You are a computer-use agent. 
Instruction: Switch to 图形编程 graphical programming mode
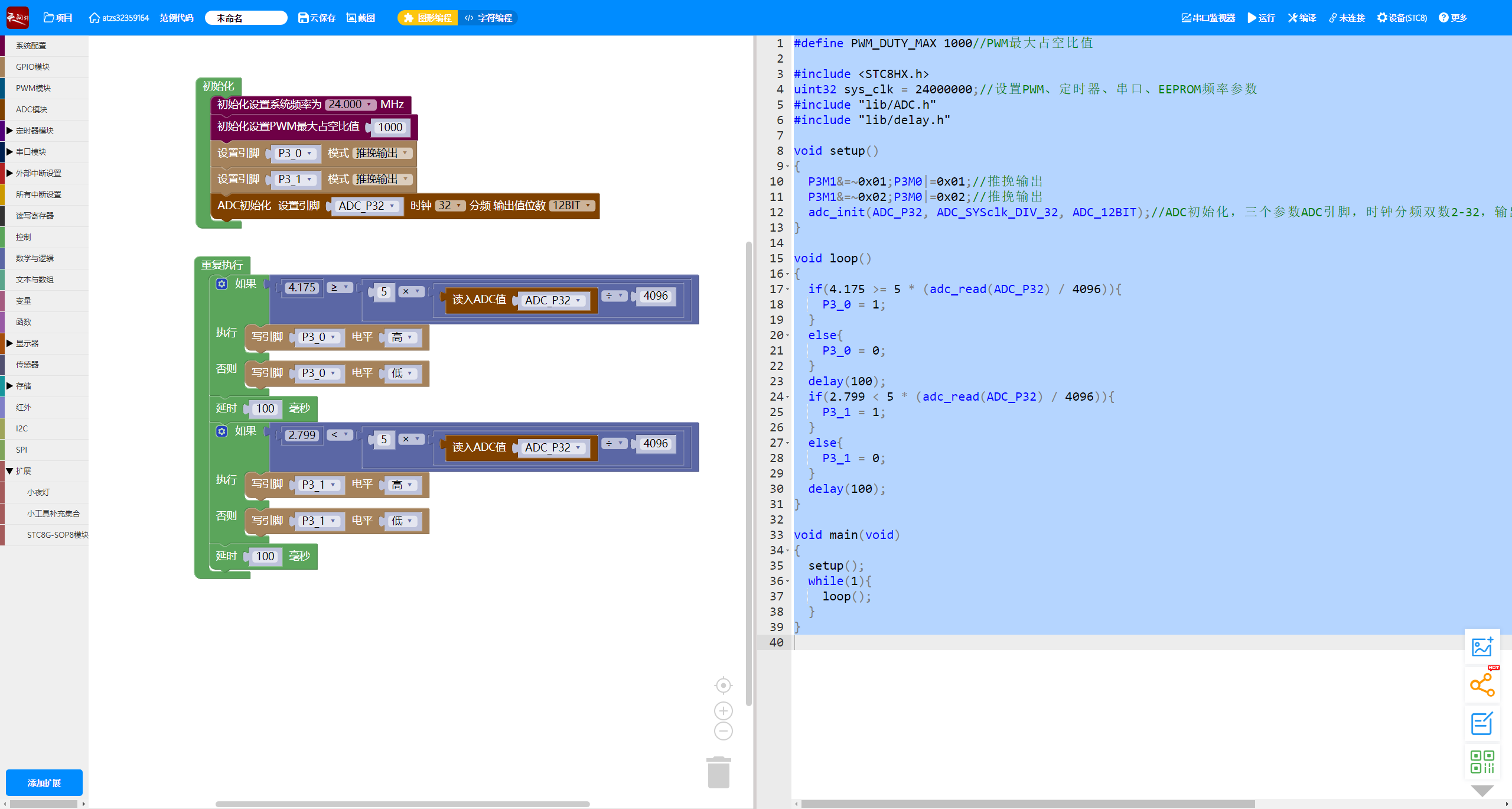(x=428, y=18)
